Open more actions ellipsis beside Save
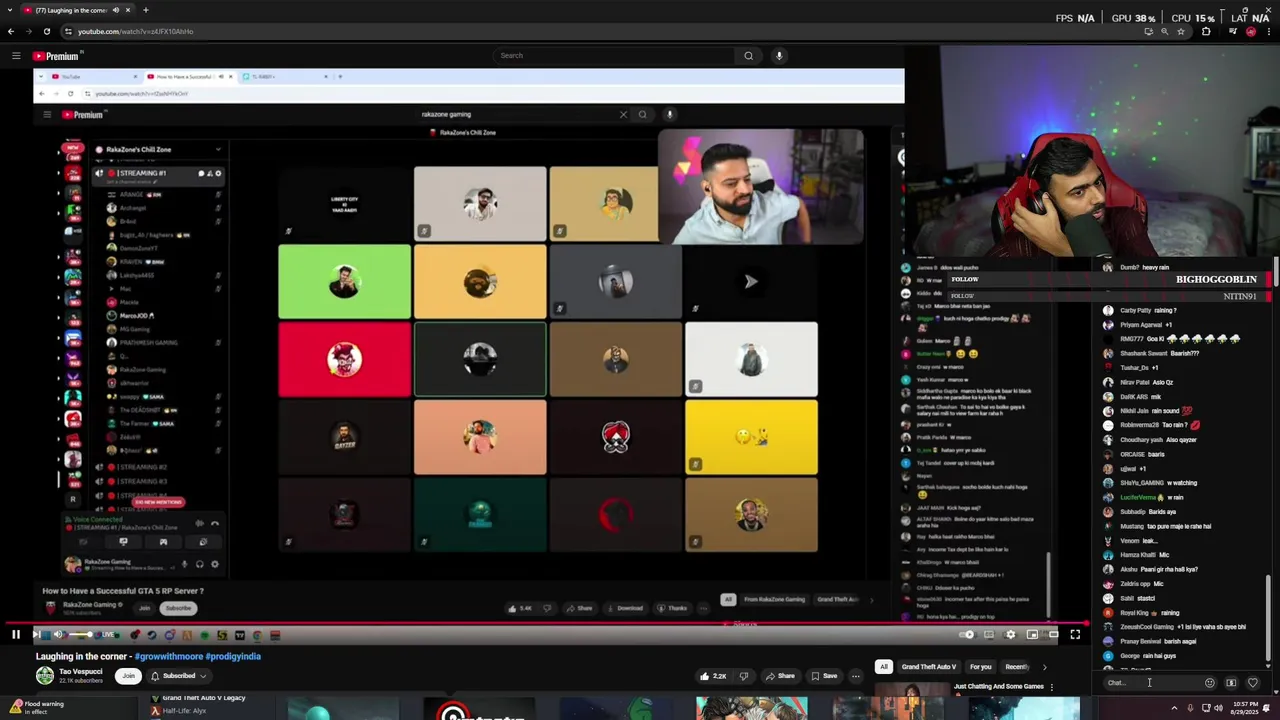This screenshot has height=720, width=1280. (x=855, y=676)
